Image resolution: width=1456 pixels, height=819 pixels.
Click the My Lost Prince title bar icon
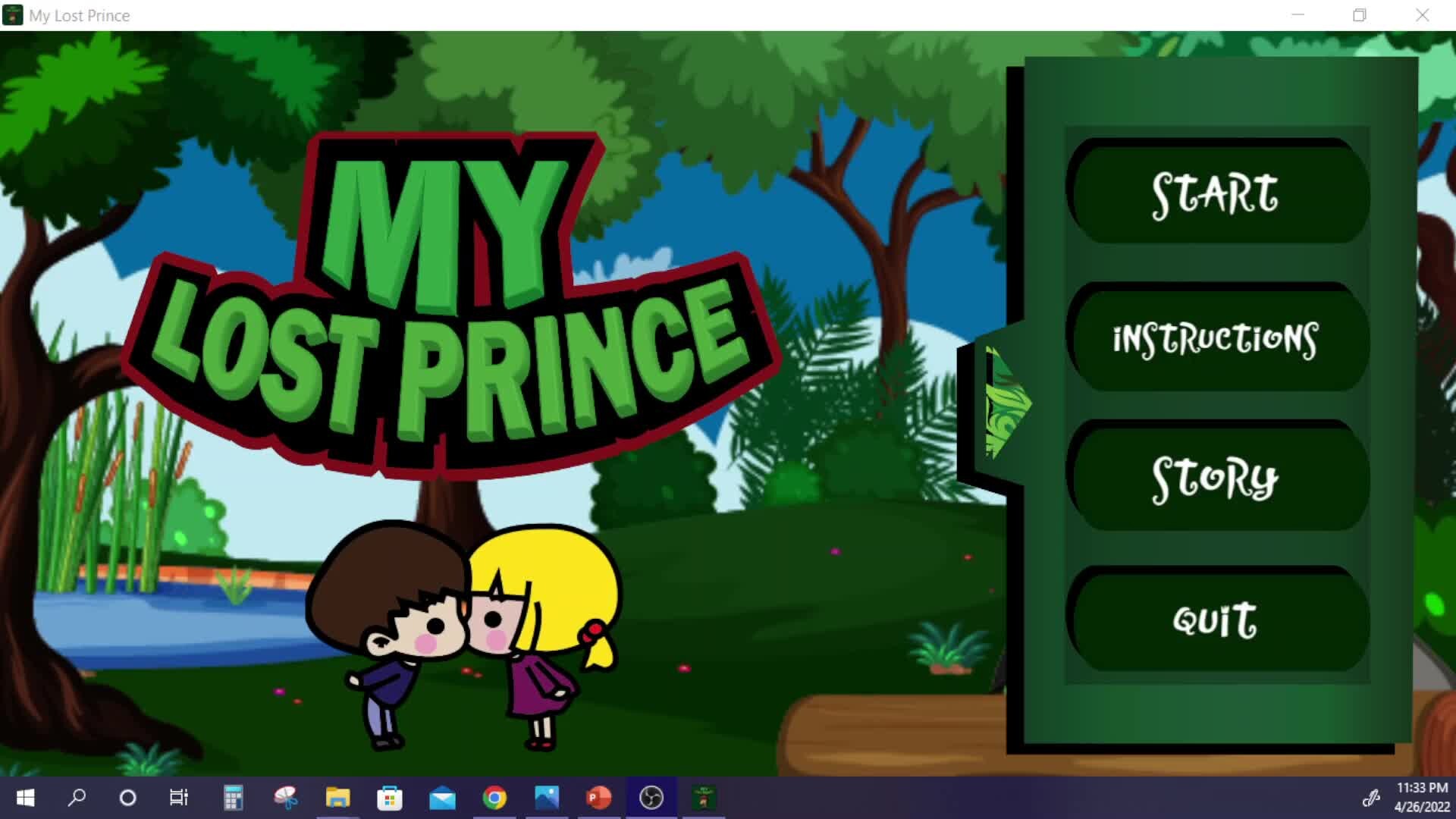click(12, 14)
